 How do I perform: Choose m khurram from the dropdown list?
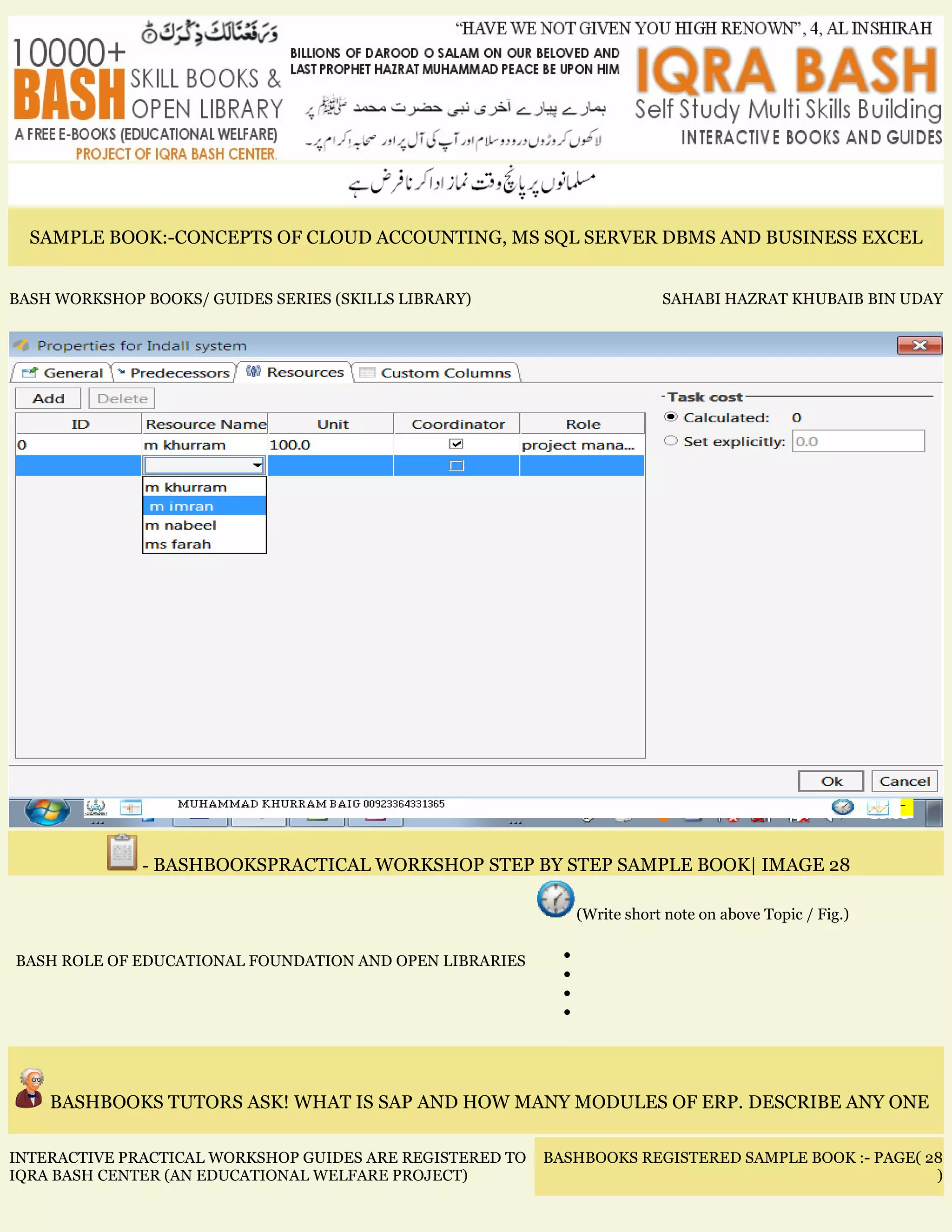tap(205, 487)
